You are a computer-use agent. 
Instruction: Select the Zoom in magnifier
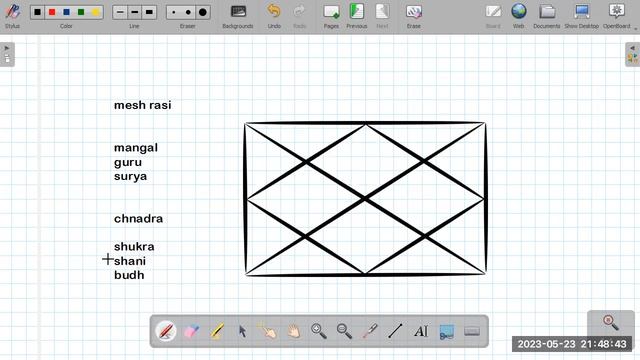[x=318, y=331]
